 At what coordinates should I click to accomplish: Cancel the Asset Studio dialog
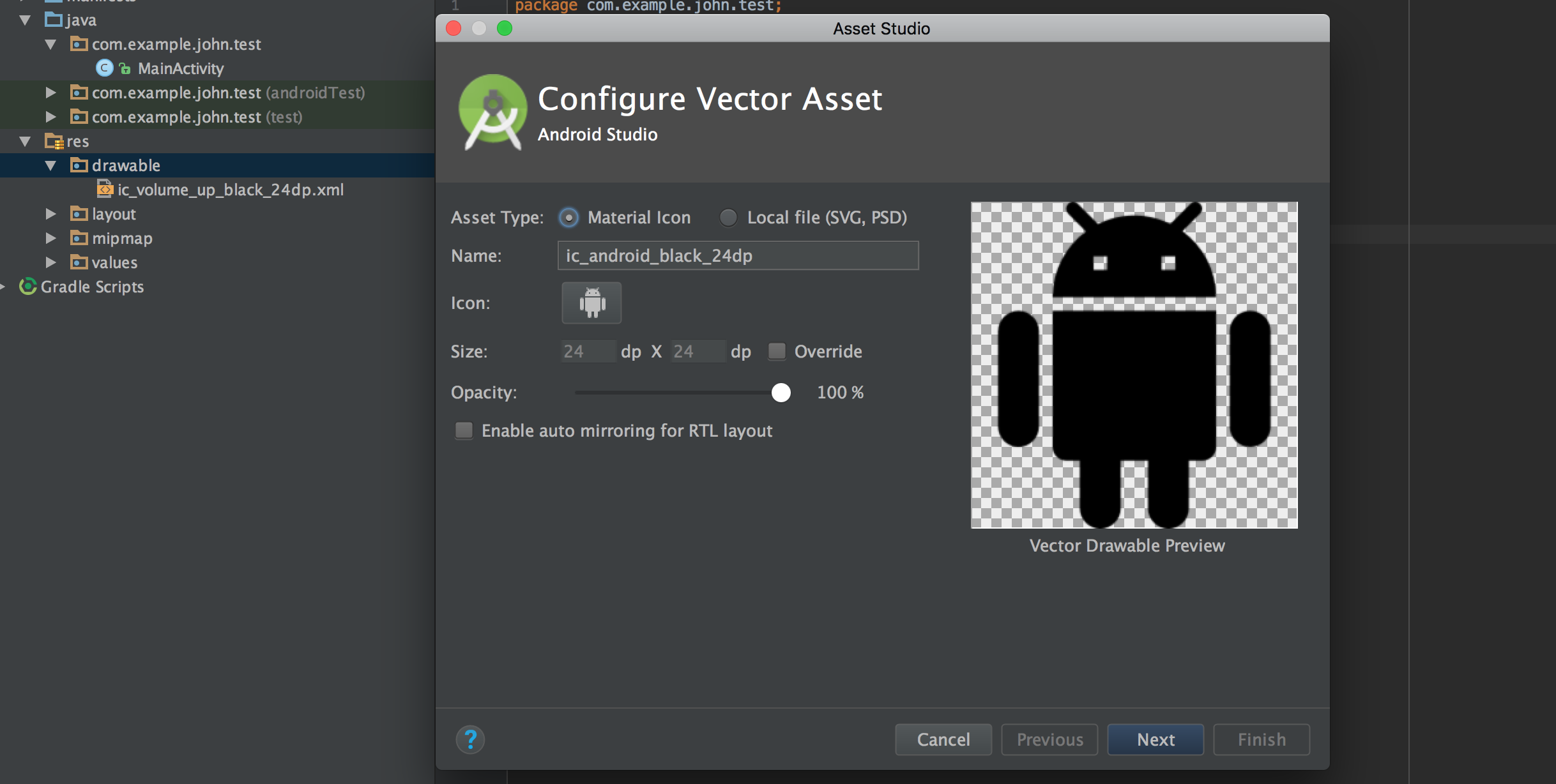(x=943, y=739)
